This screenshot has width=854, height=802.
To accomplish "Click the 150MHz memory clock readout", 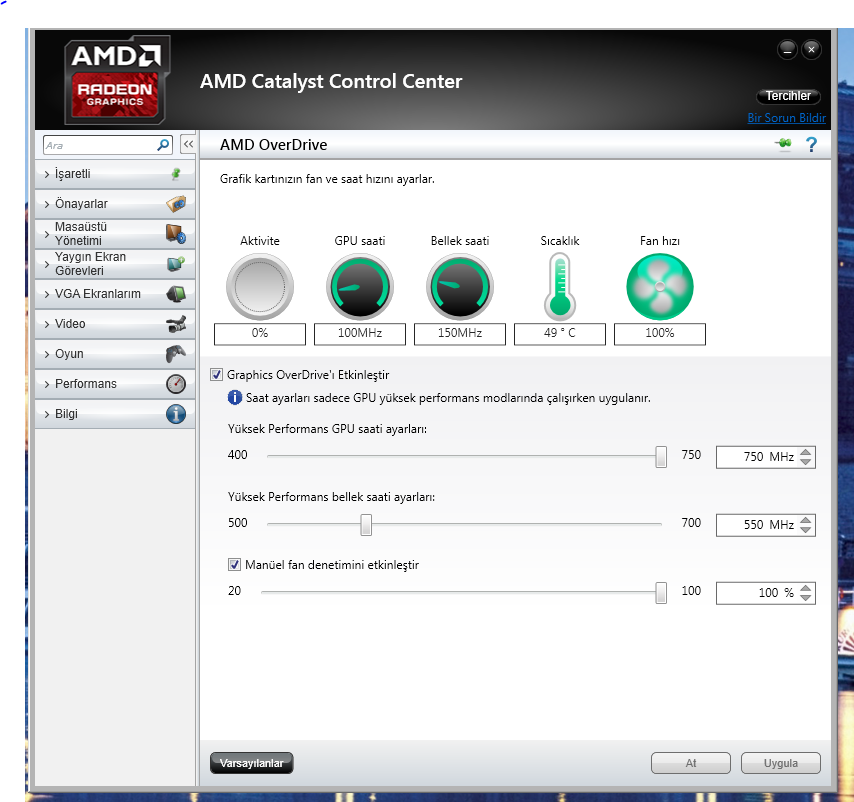I will click(460, 334).
